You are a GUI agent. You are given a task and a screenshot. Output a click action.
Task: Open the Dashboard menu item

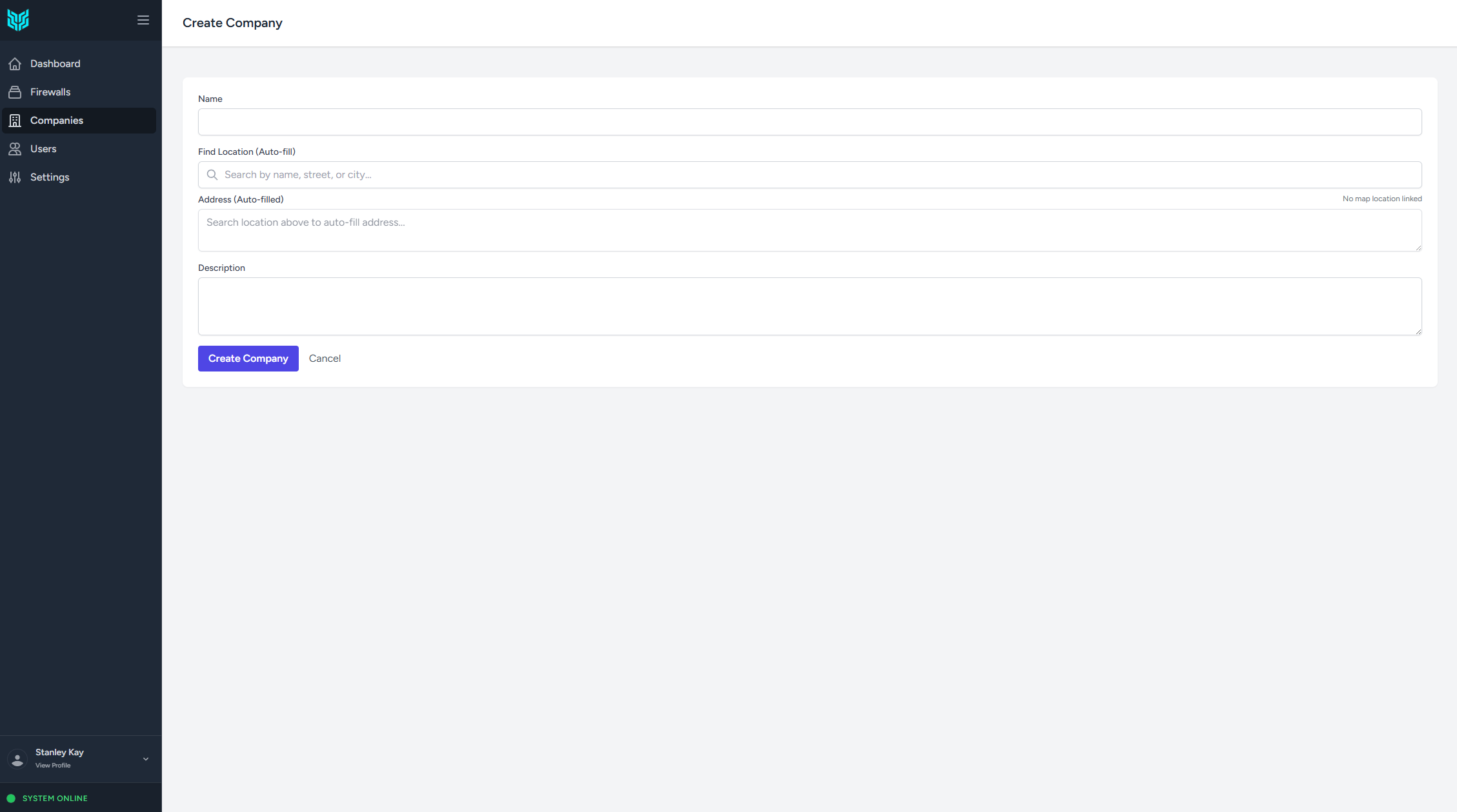tap(79, 64)
